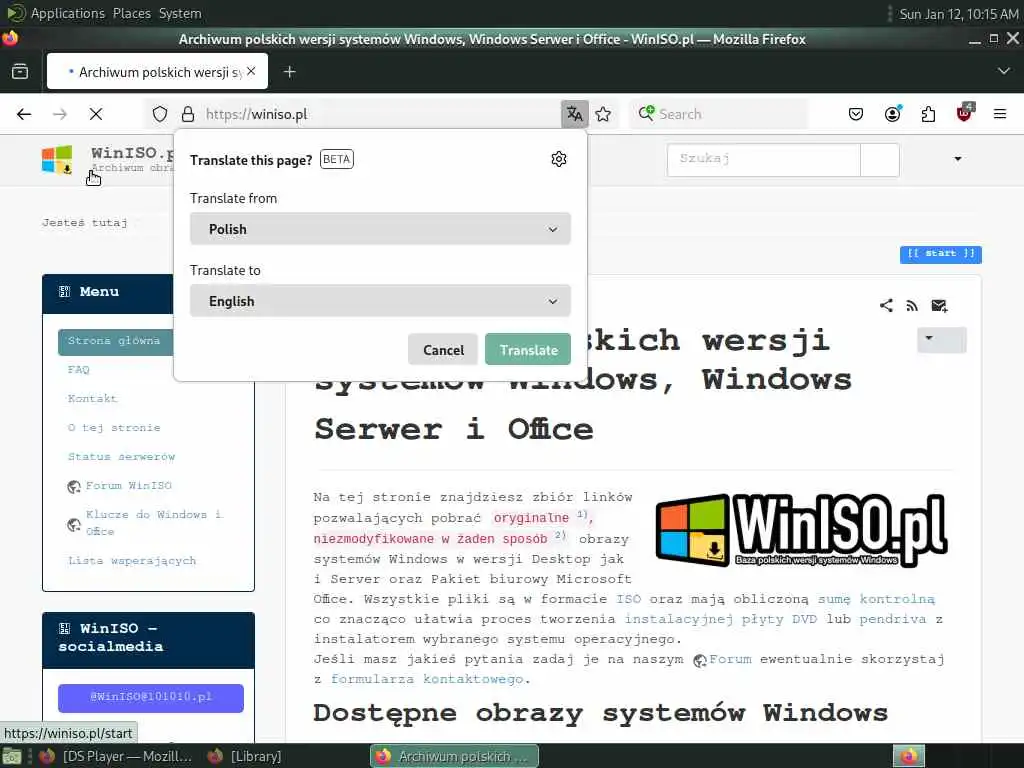
Task: Open a new tab with plus button
Action: [290, 72]
